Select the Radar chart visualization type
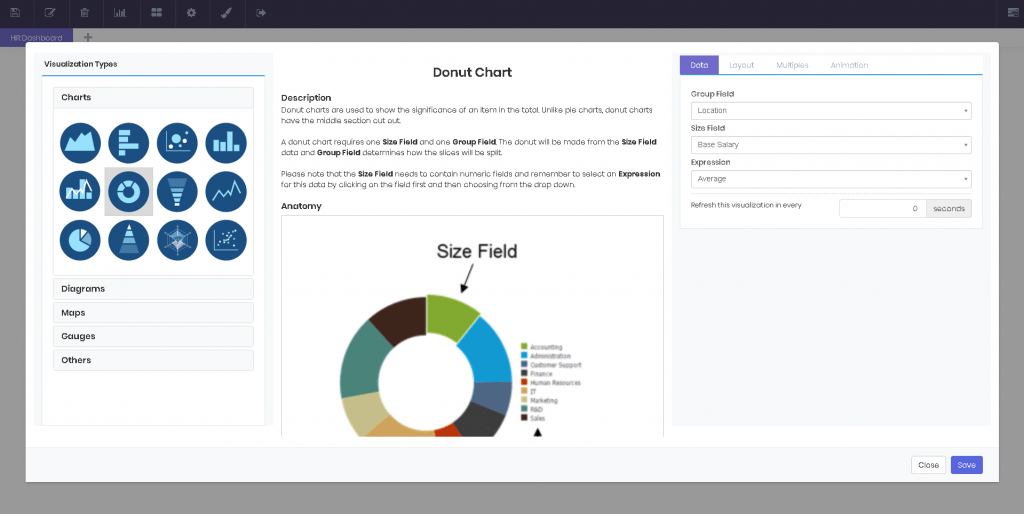 pos(177,240)
